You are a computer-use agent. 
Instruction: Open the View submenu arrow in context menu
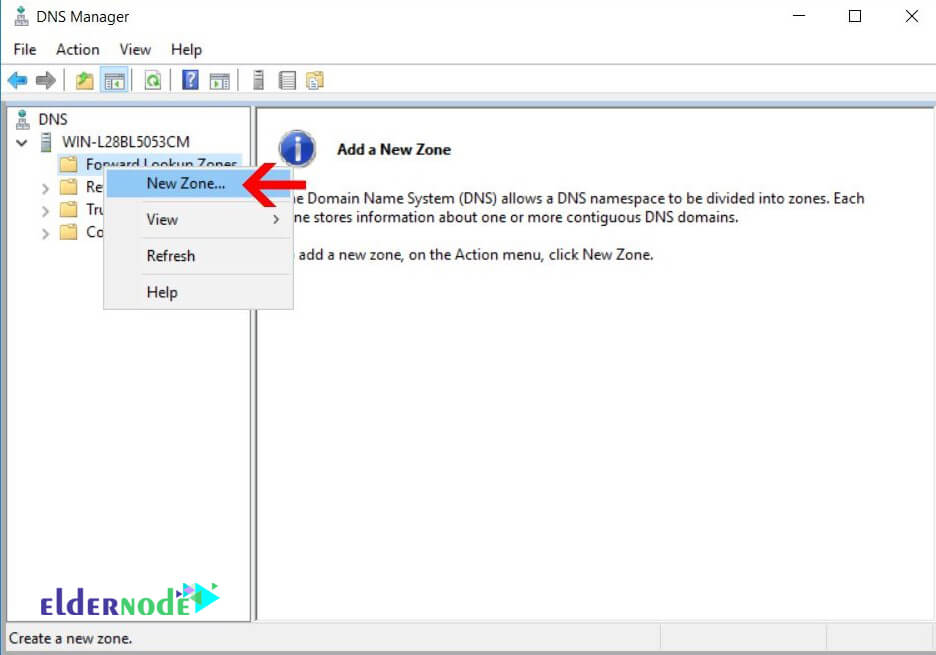(x=276, y=220)
